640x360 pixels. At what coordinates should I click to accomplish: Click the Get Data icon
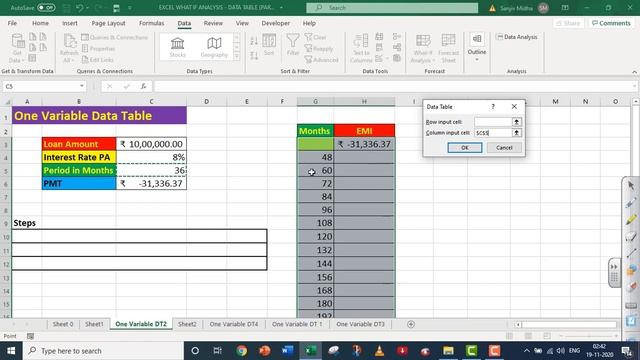pos(17,48)
